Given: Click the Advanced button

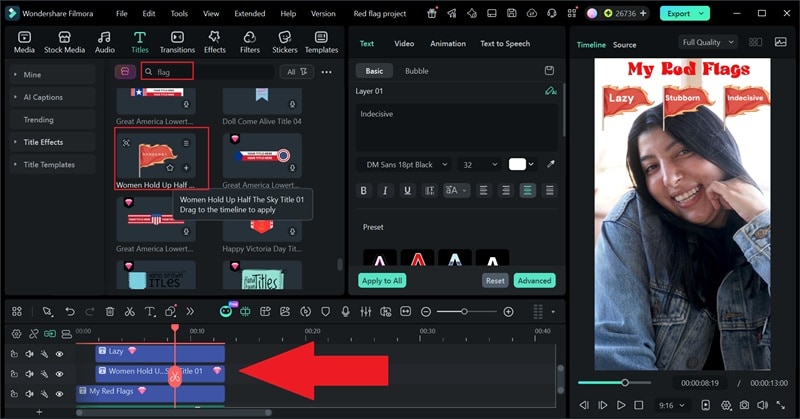Looking at the screenshot, I should (x=534, y=281).
